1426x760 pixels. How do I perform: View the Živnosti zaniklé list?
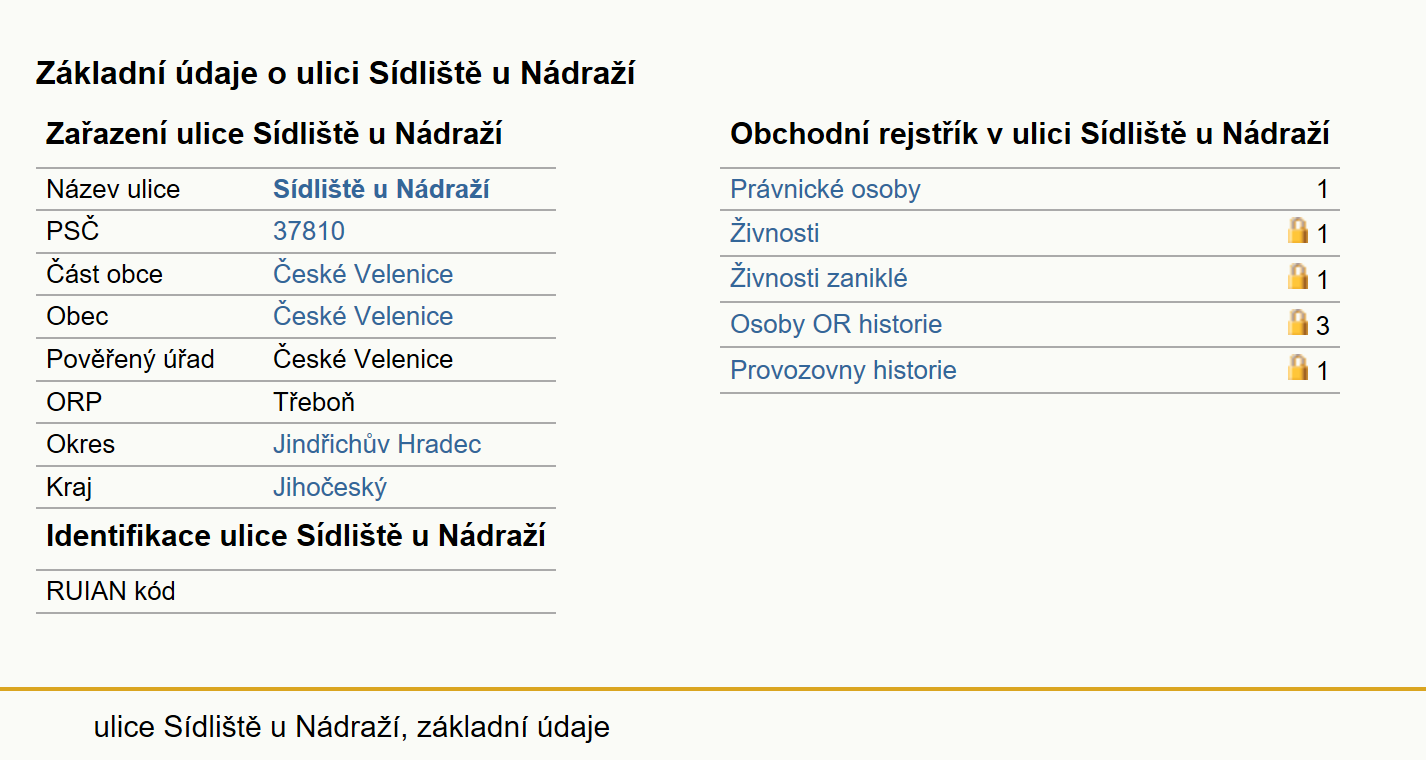coord(819,278)
